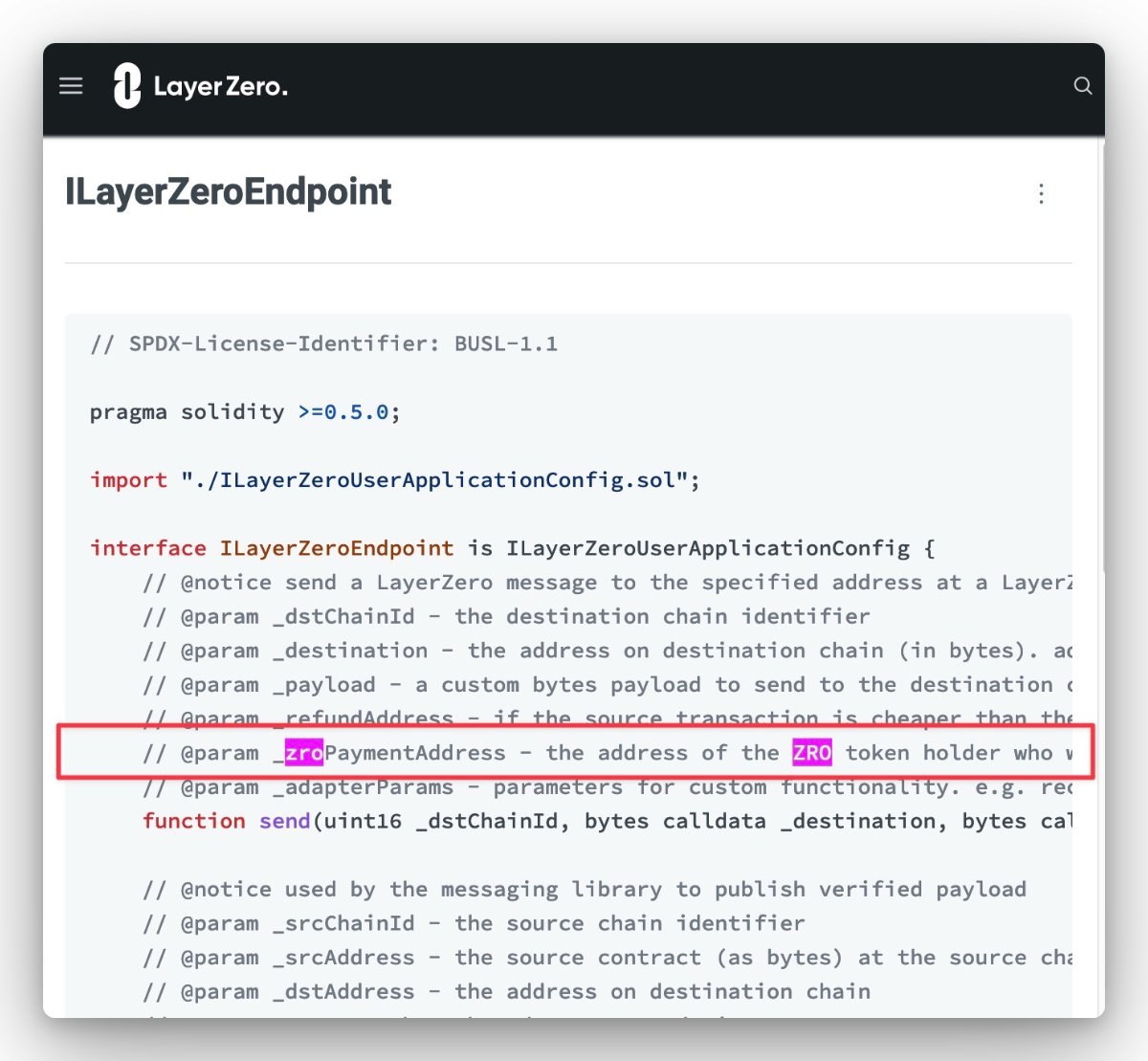Click the import keyword in the code
This screenshot has height=1061, width=1148.
click(128, 480)
